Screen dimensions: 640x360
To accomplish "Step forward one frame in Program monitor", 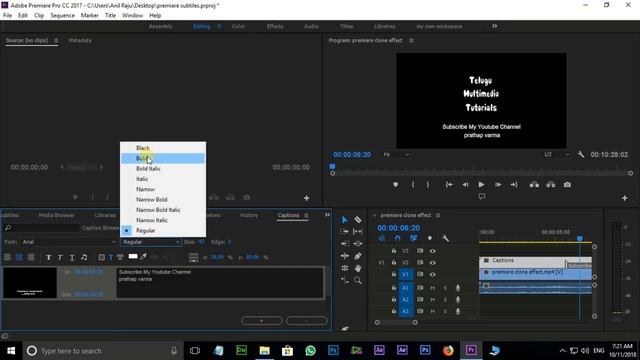I will [x=498, y=184].
